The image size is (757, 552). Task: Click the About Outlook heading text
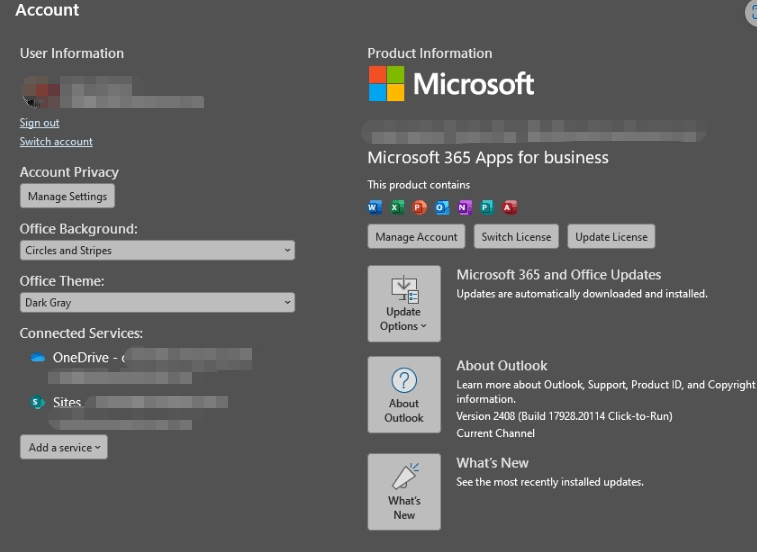502,366
